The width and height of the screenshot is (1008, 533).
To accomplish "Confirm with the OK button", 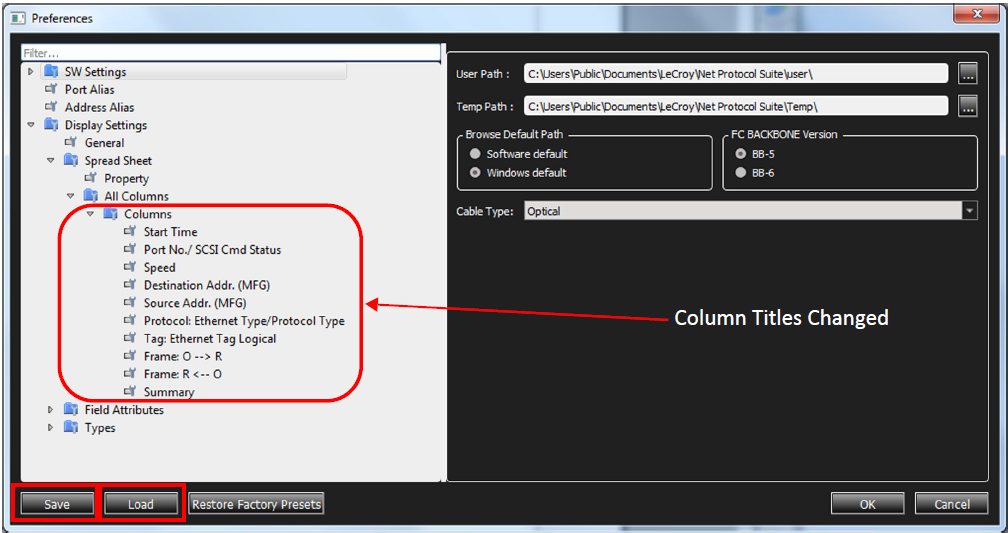I will click(868, 504).
